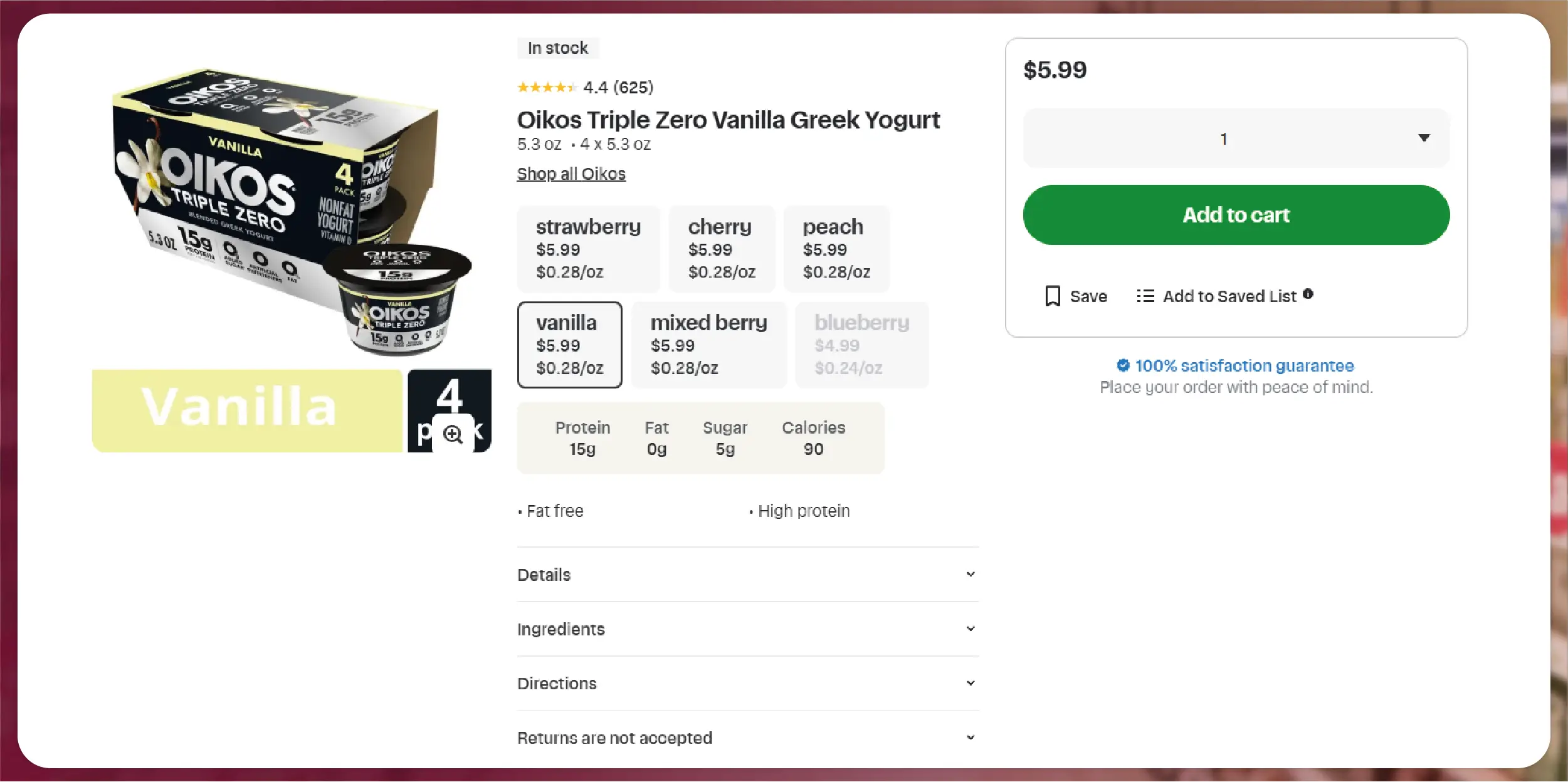Screen dimensions: 1568x782
Task: Expand the Details section
Action: (x=747, y=575)
